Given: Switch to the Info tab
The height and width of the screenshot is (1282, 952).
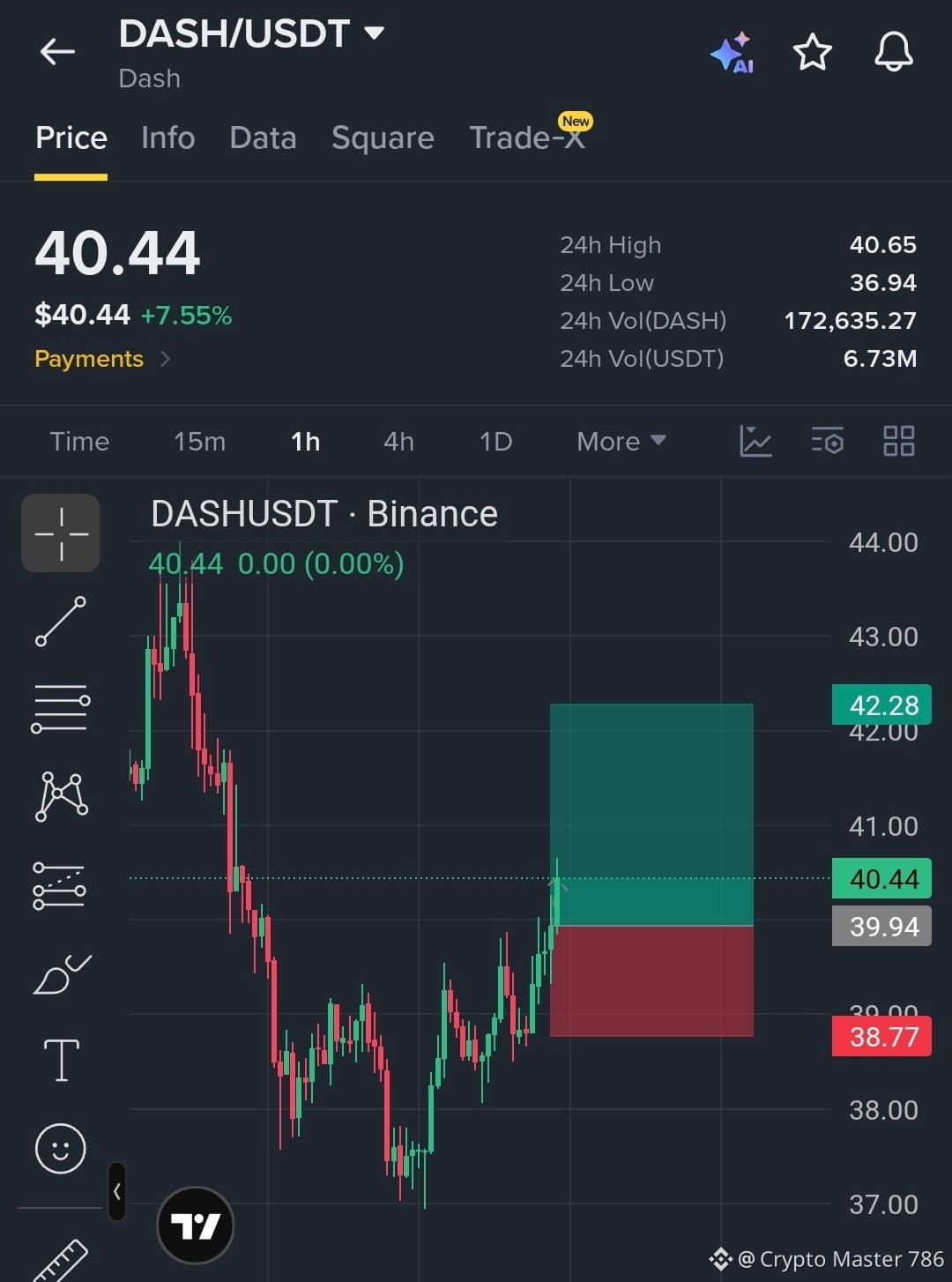Looking at the screenshot, I should [x=167, y=138].
